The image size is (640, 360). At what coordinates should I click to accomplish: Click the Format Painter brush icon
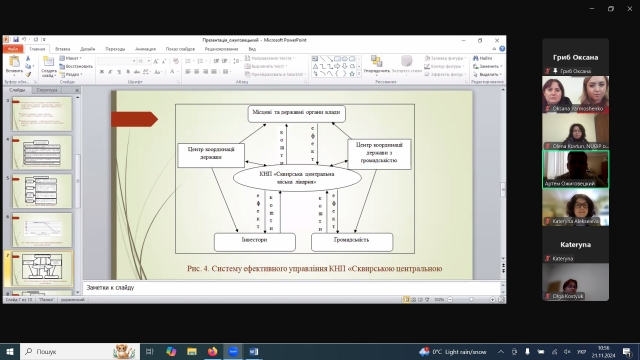click(x=28, y=74)
